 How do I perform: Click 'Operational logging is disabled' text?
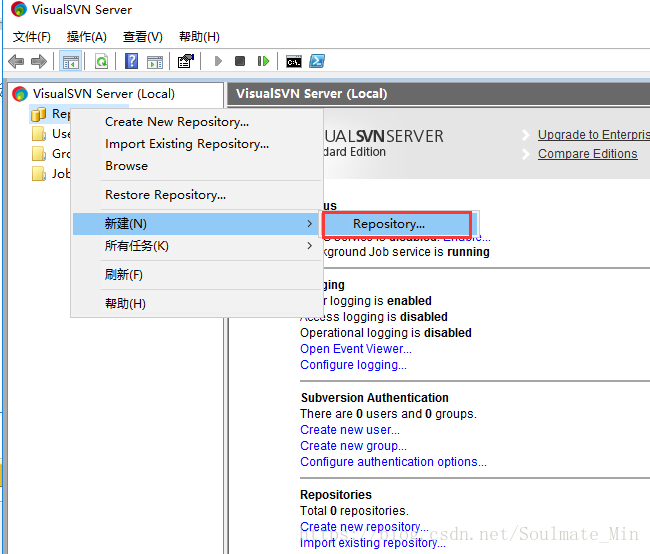[386, 333]
